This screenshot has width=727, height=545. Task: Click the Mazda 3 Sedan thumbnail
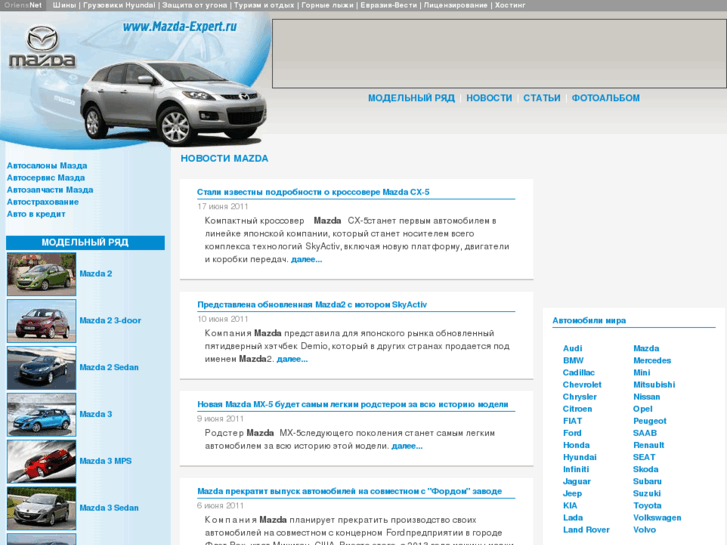41,508
